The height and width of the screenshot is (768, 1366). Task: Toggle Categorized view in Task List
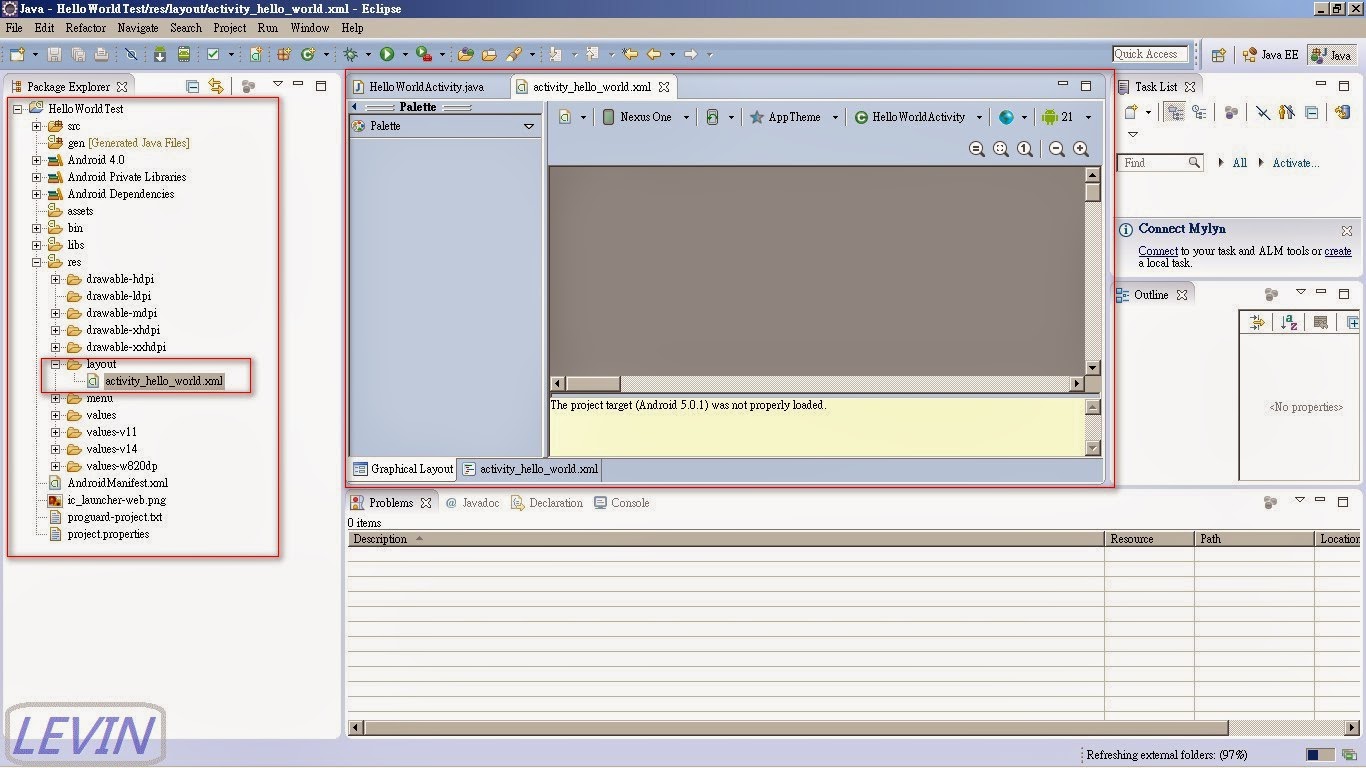(x=1176, y=113)
